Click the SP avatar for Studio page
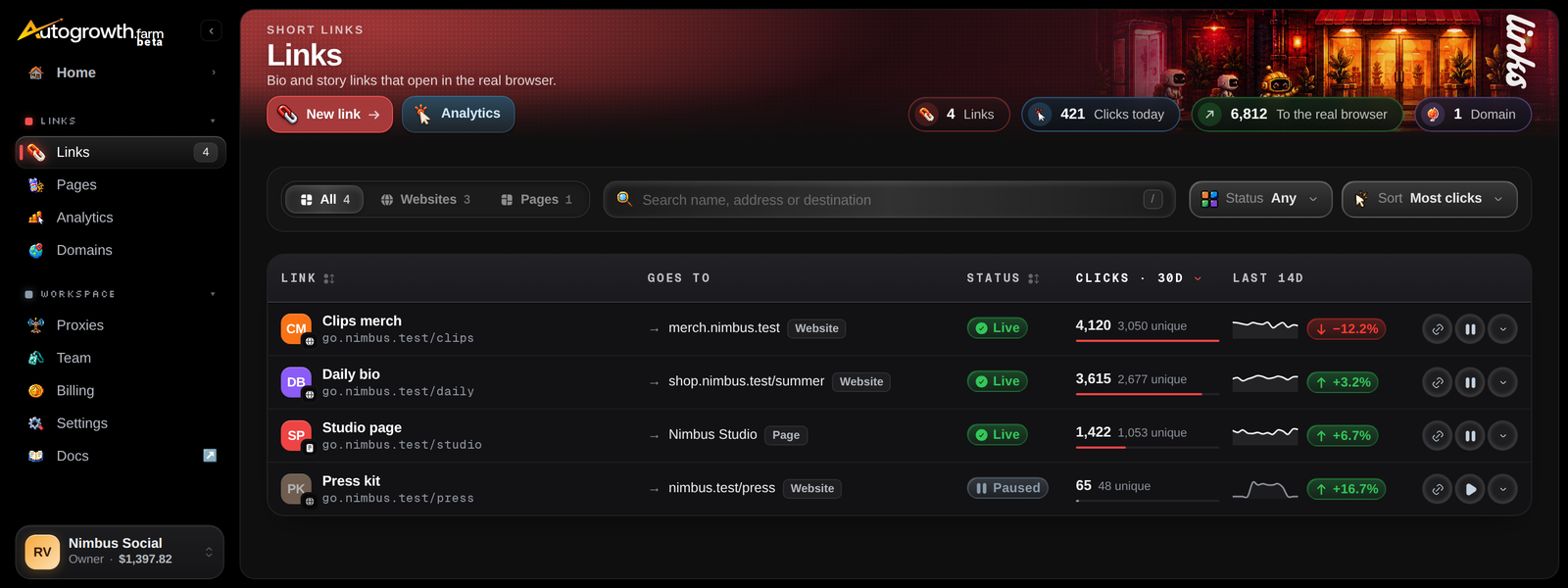This screenshot has width=1568, height=588. (296, 436)
